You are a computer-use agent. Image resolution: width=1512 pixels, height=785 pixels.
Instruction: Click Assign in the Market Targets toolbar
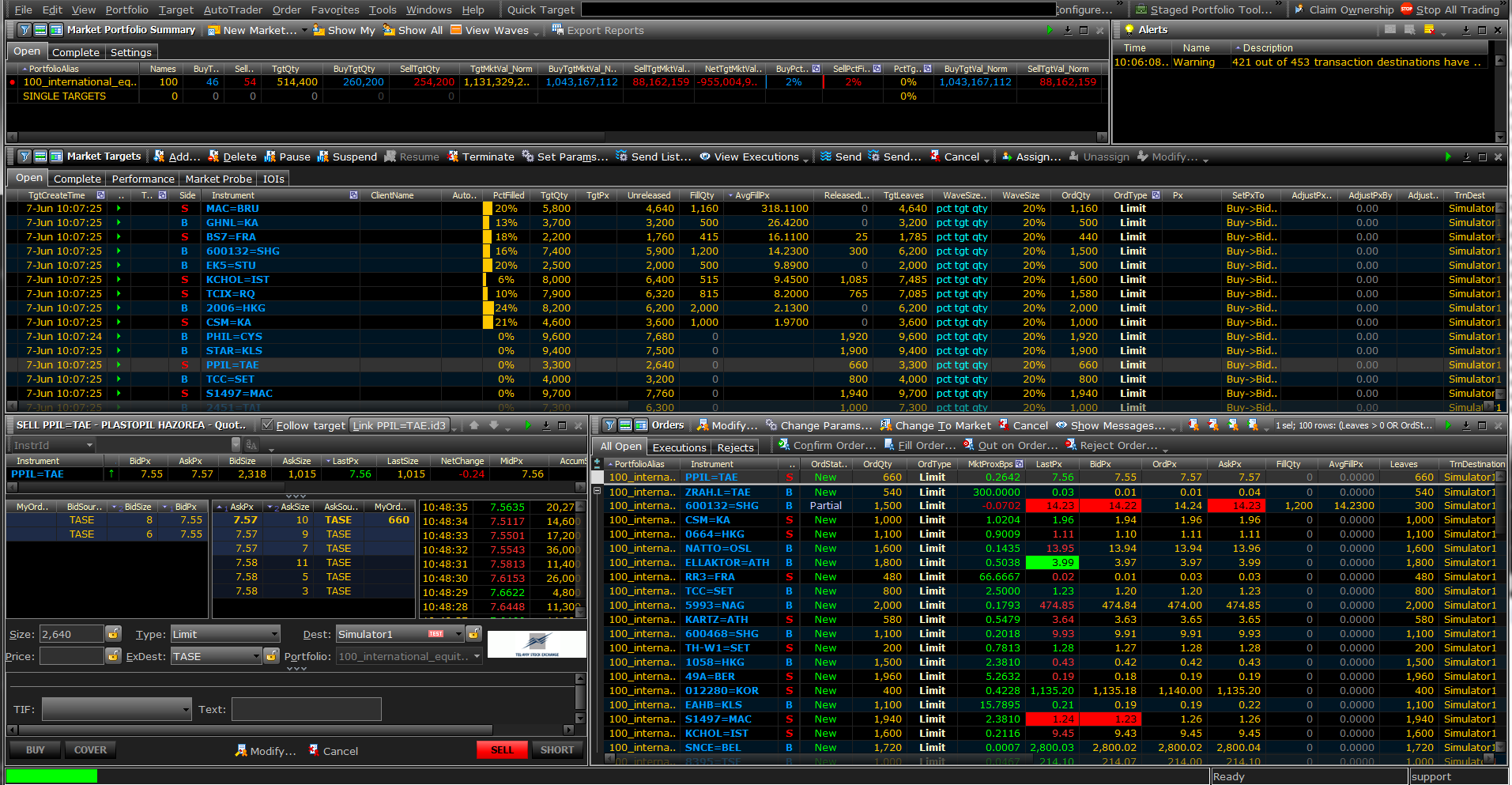(x=1031, y=157)
